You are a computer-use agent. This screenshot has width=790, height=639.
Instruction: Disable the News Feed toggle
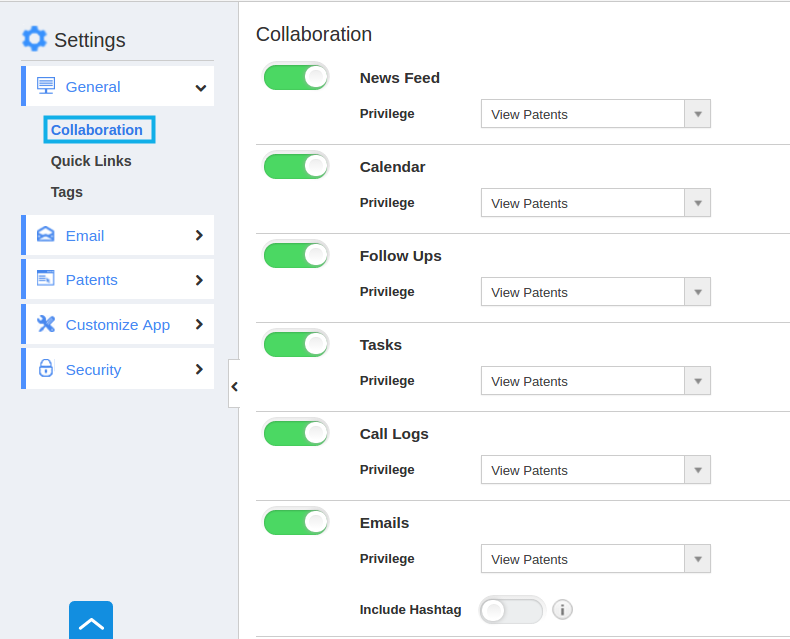click(296, 78)
